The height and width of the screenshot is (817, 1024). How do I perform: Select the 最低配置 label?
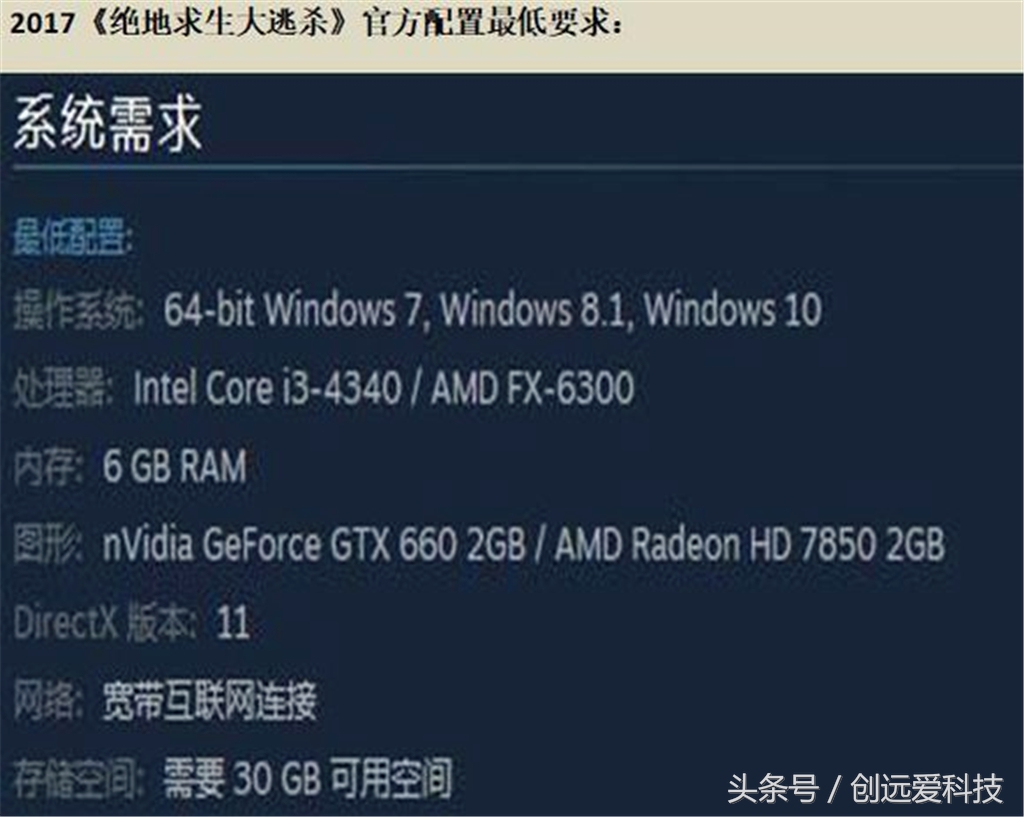[x=72, y=236]
